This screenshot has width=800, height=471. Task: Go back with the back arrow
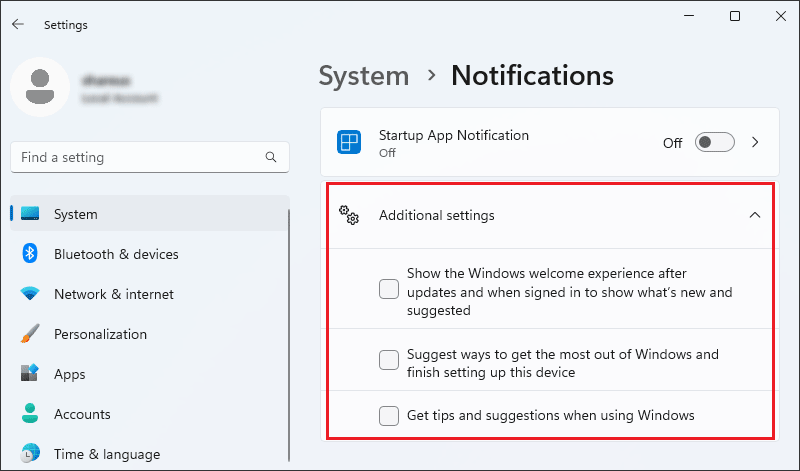[x=18, y=24]
